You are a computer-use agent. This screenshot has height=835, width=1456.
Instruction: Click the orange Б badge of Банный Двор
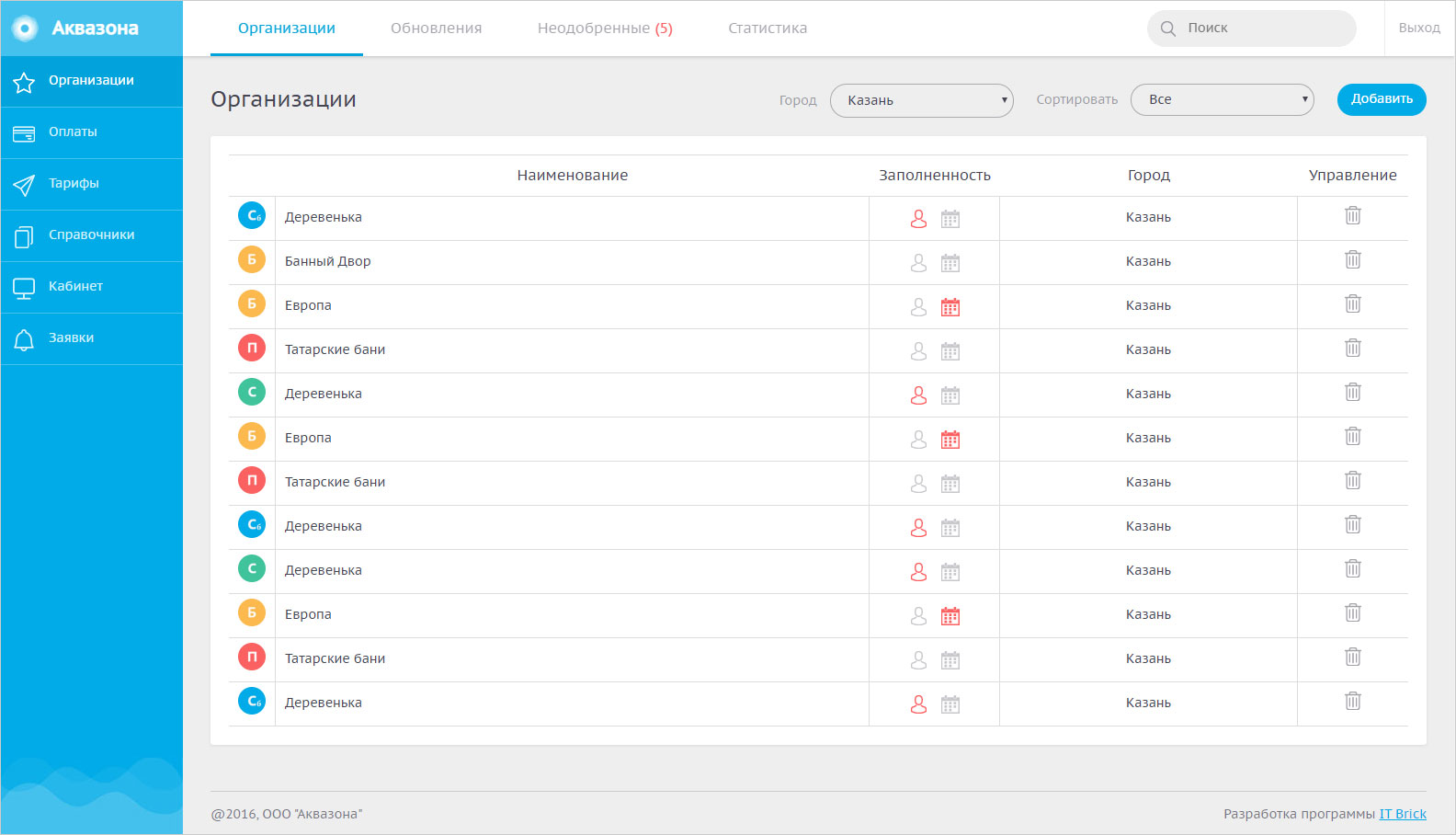click(252, 259)
